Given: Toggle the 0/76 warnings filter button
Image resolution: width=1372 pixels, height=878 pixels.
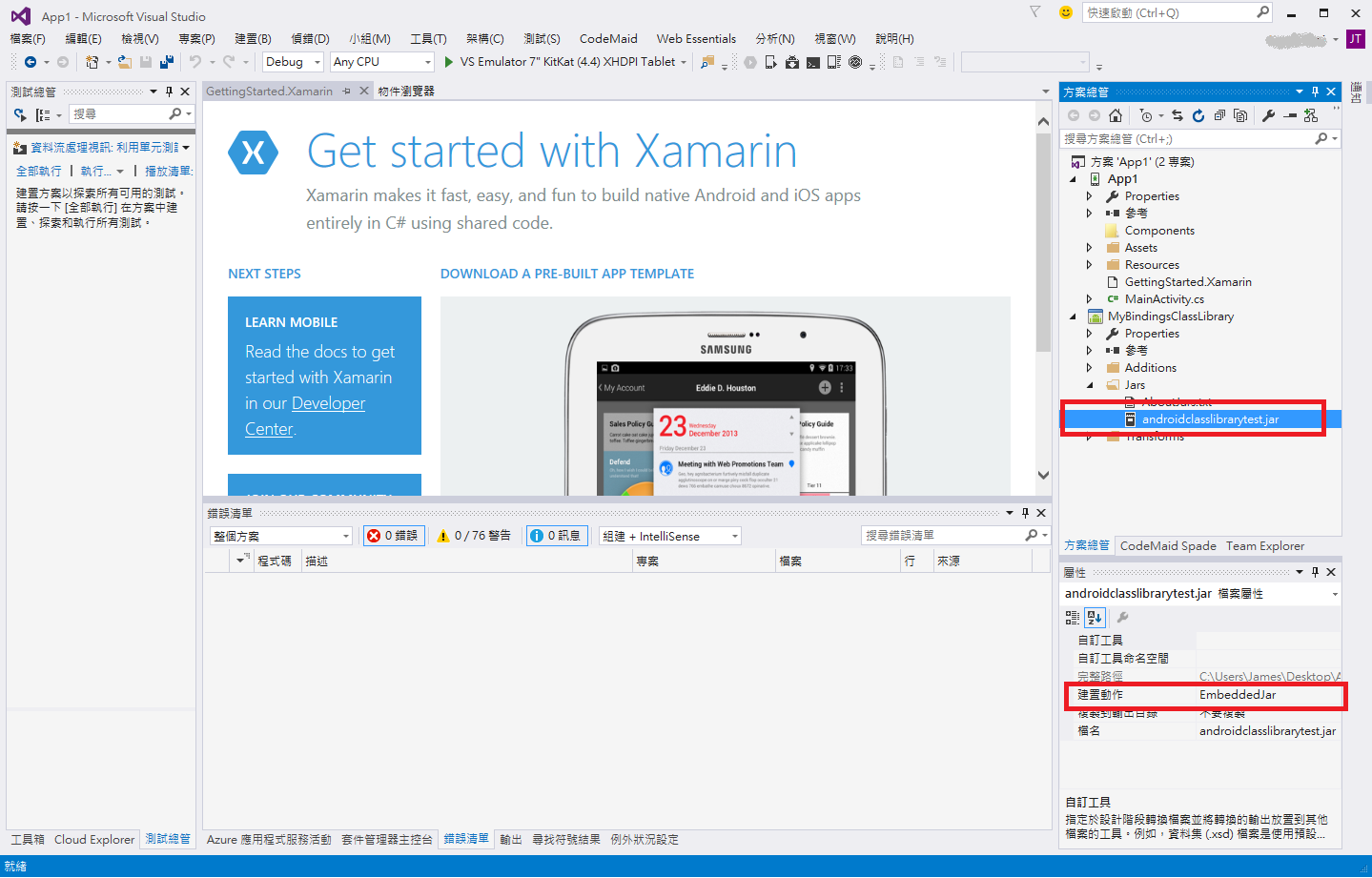Looking at the screenshot, I should pos(474,536).
